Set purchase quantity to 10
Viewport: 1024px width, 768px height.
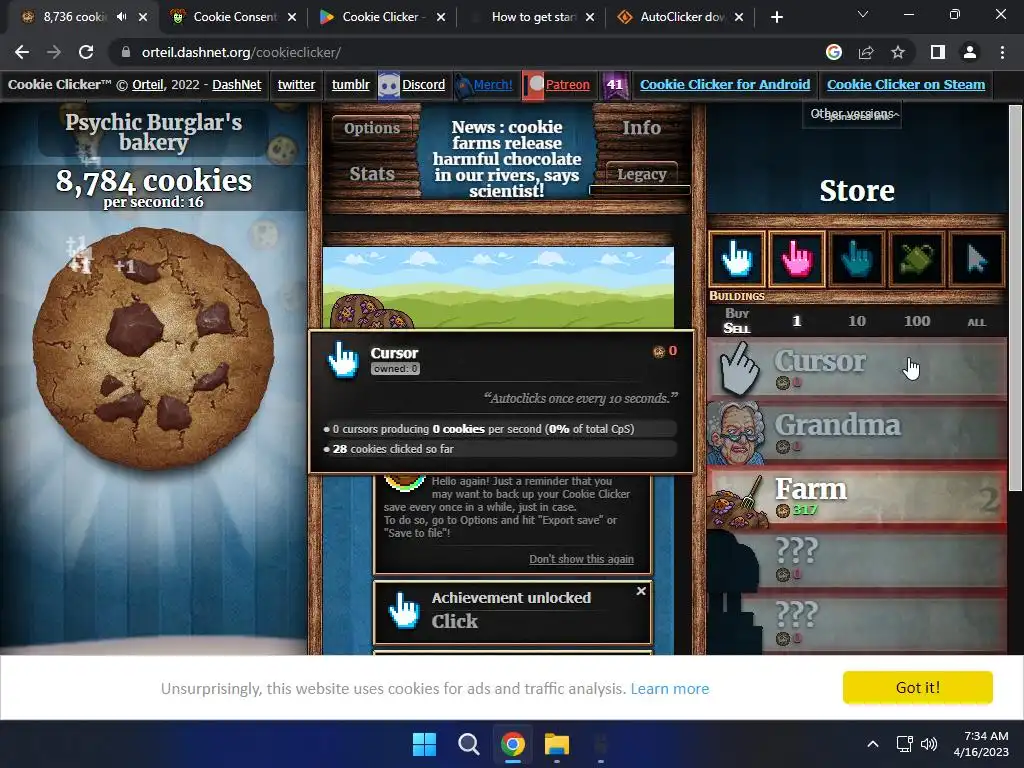tap(857, 321)
